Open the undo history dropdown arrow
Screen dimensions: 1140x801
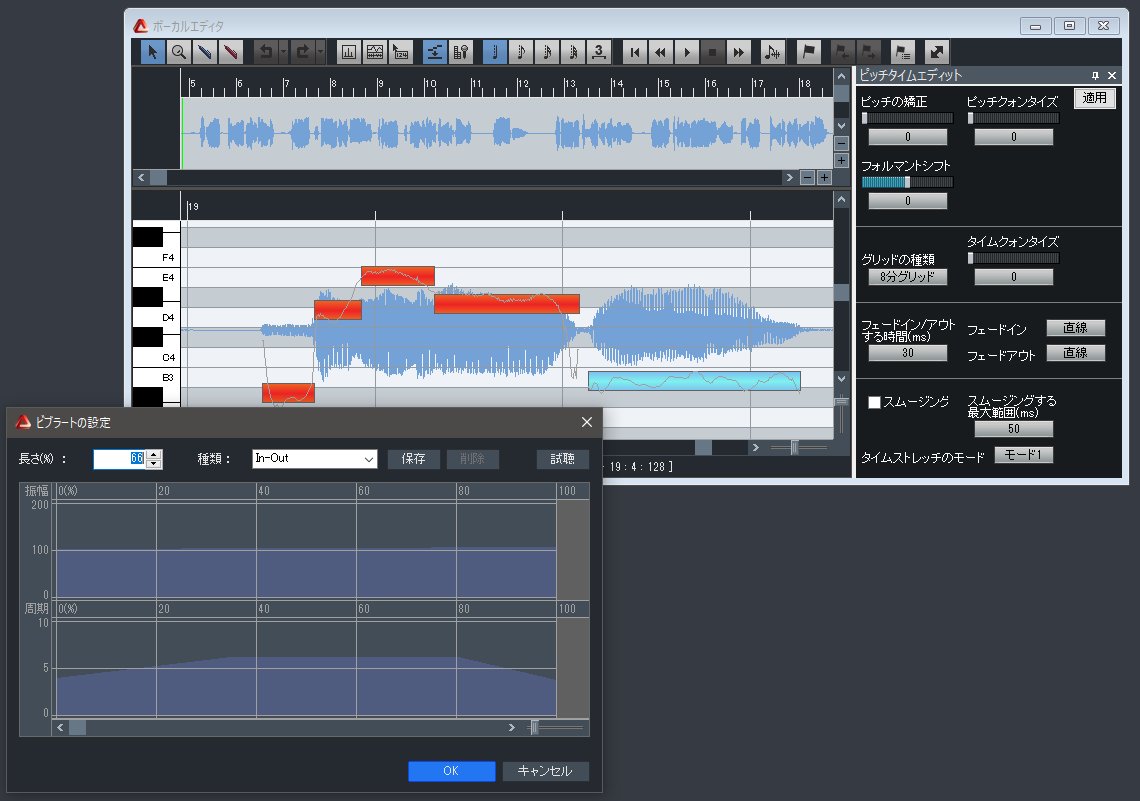click(x=283, y=52)
